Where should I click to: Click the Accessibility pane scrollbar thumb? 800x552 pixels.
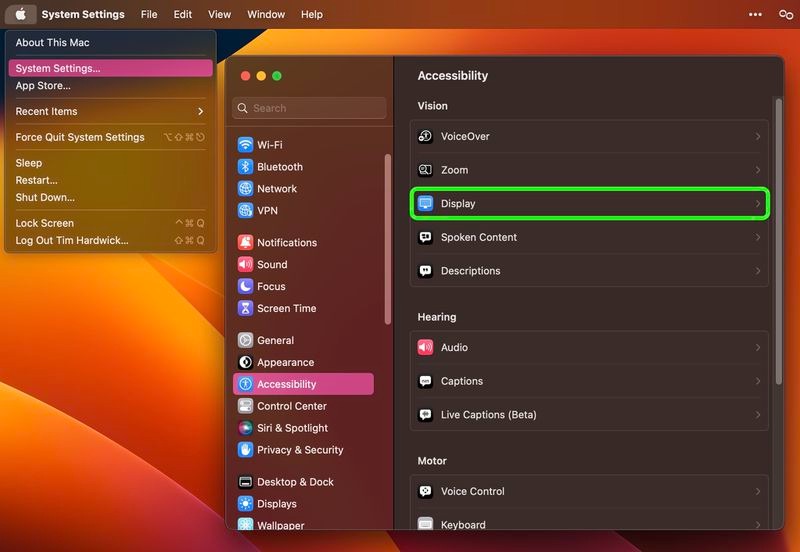pyautogui.click(x=779, y=241)
